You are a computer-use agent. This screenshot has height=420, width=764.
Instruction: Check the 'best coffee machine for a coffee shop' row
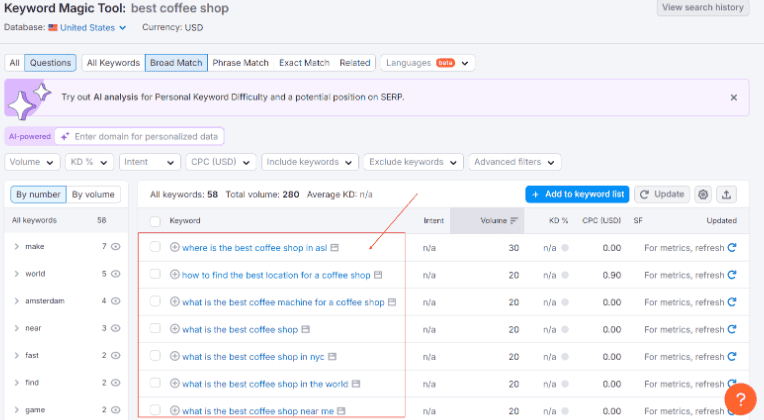tap(155, 302)
